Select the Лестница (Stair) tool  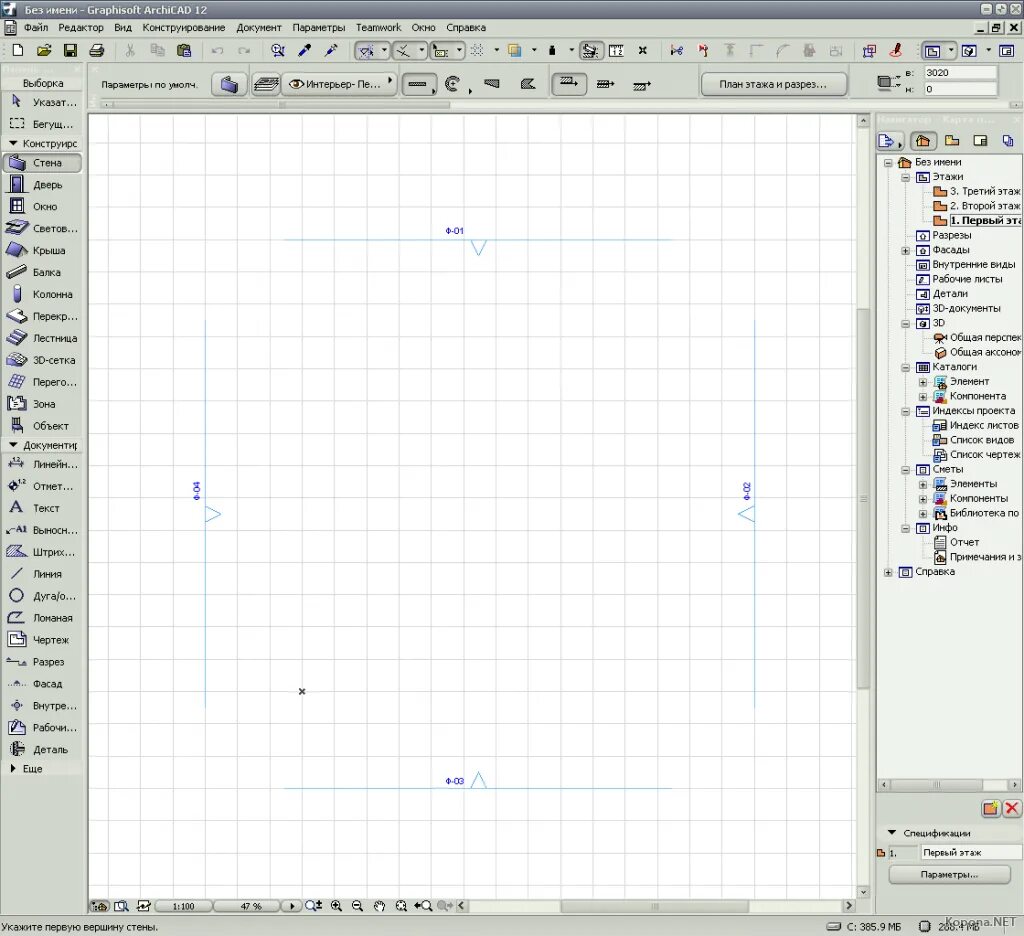pyautogui.click(x=43, y=338)
